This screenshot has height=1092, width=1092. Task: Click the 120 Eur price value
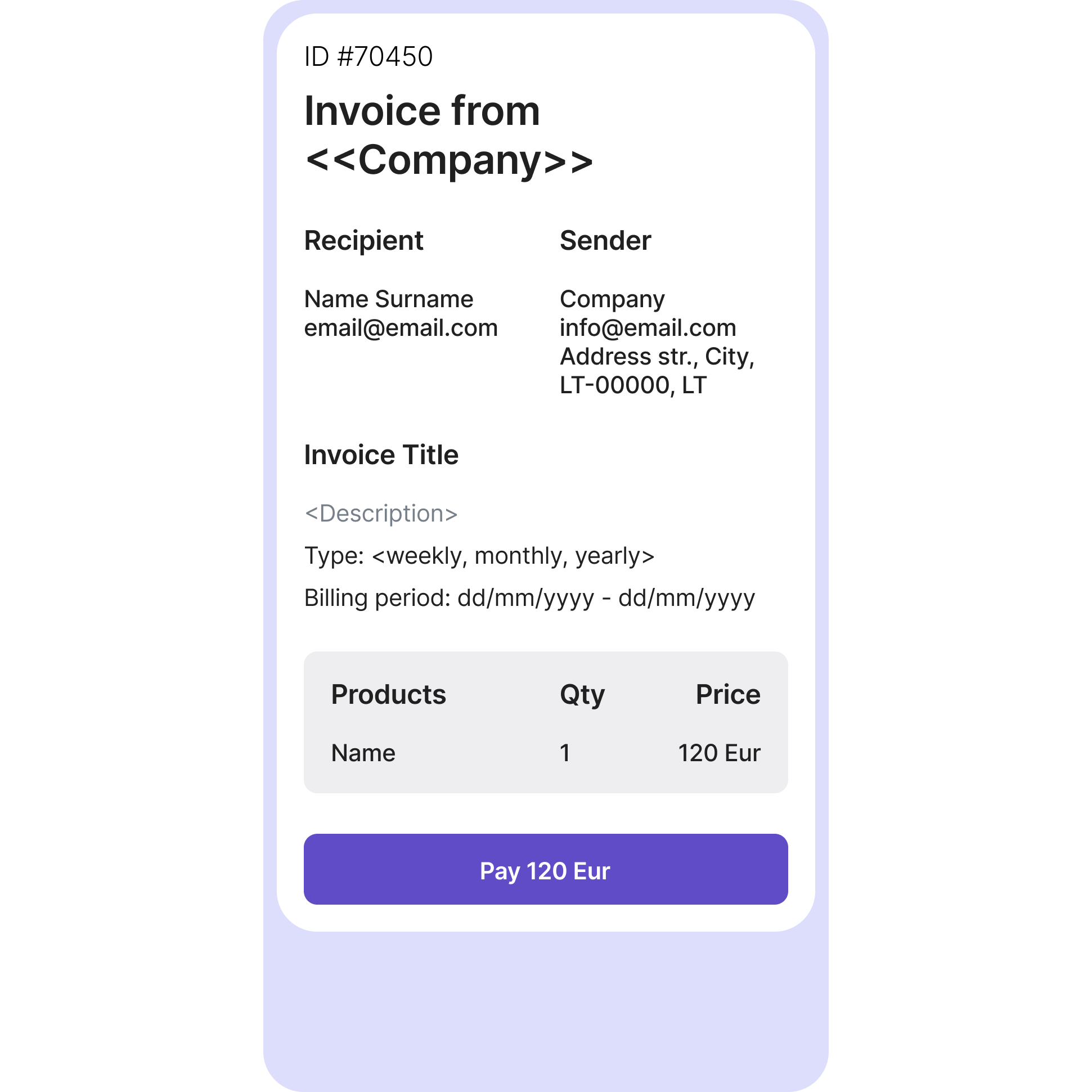coord(719,753)
